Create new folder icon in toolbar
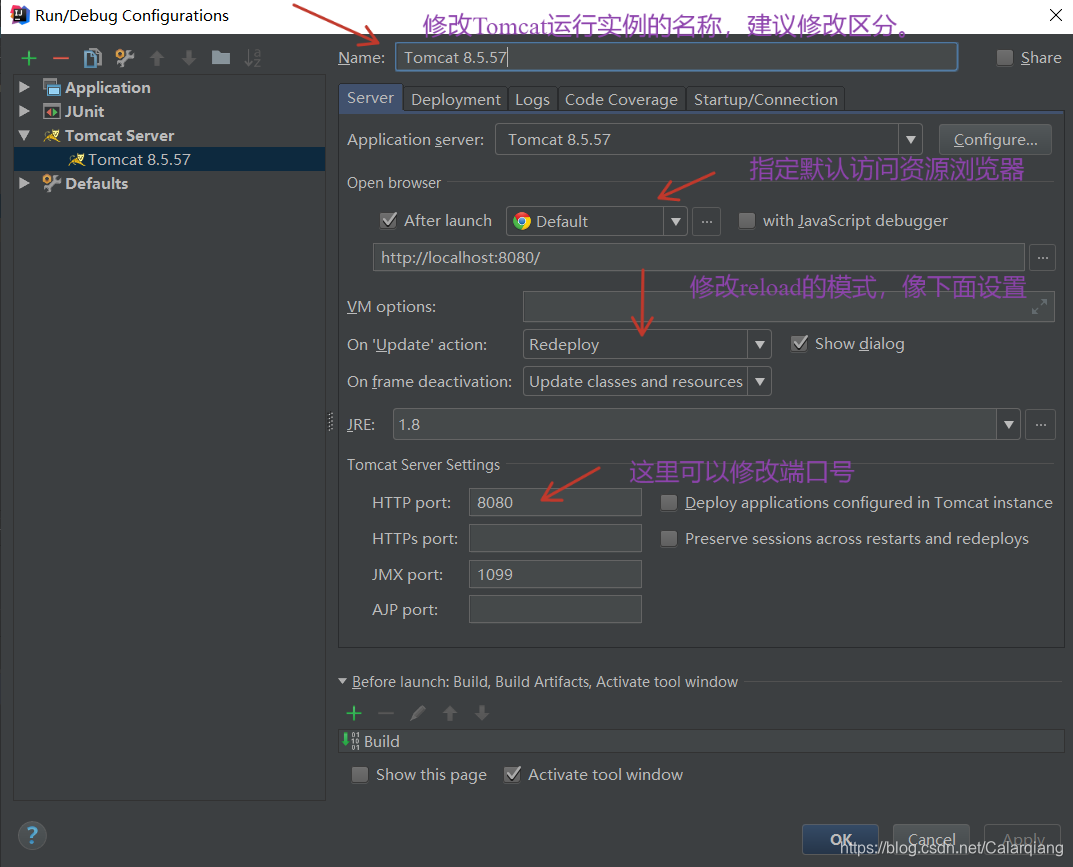 (220, 57)
